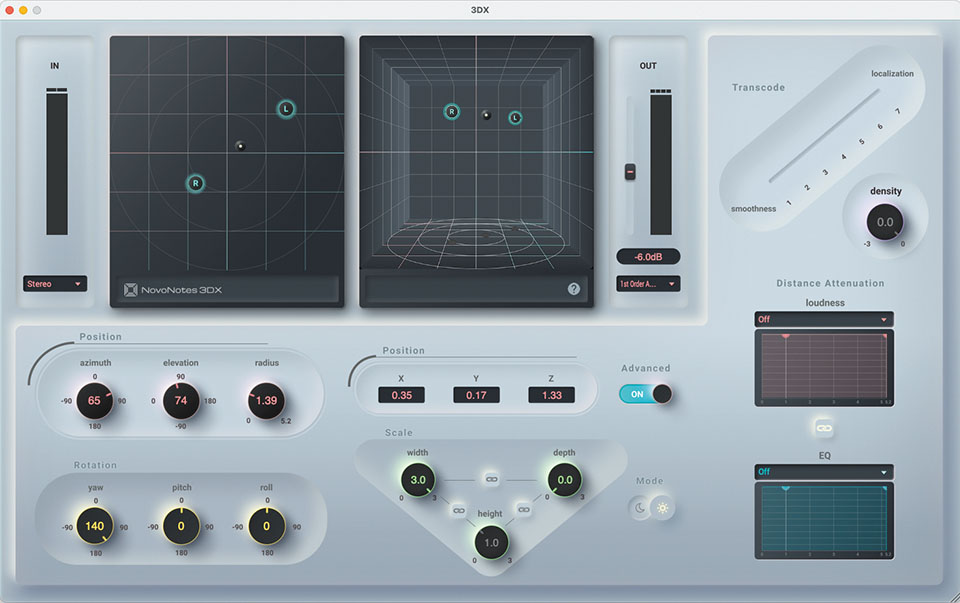This screenshot has height=603, width=960.
Task: Click the R source marker in top view
Action: point(195,183)
